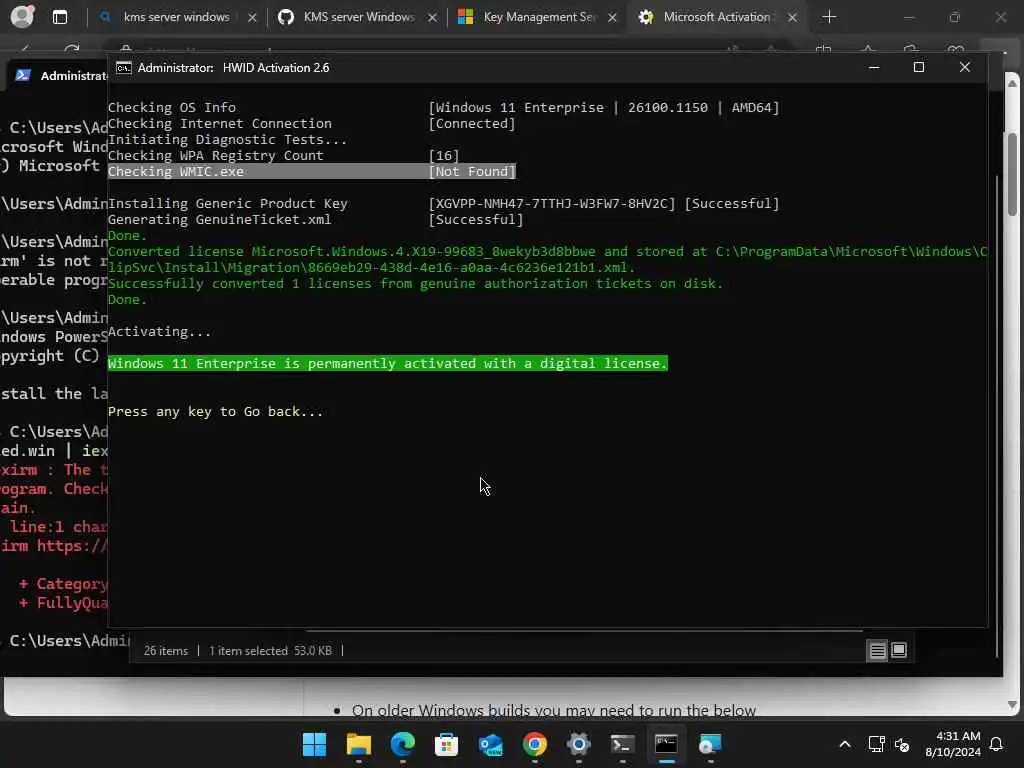Click 'Generating GenuineTicket.xml' line
This screenshot has height=768, width=1024.
click(219, 219)
